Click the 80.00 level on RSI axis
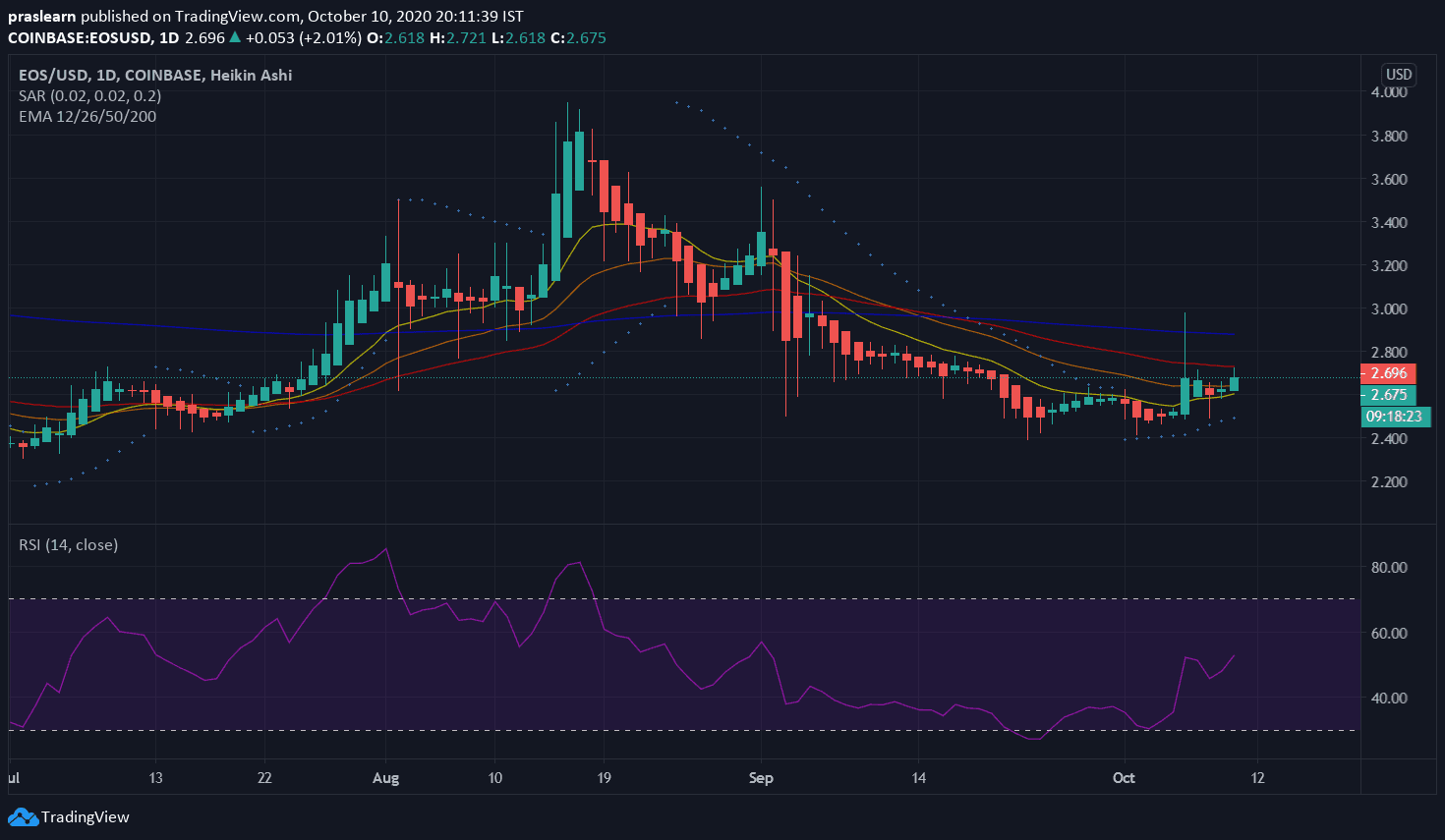Image resolution: width=1445 pixels, height=840 pixels. click(1389, 568)
